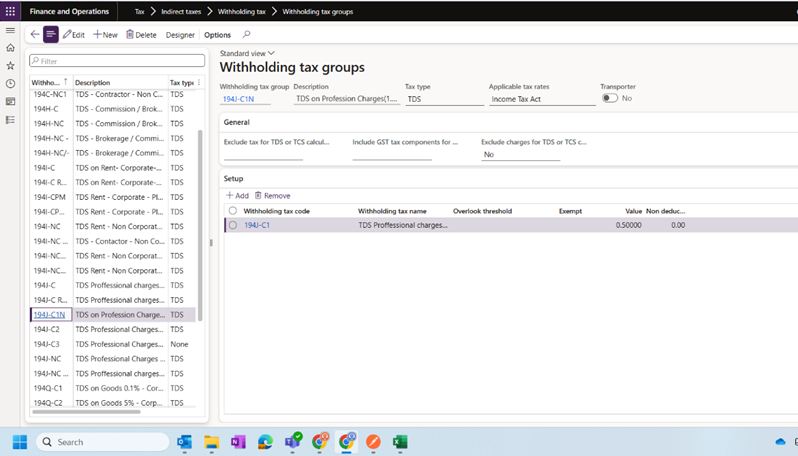798x456 pixels.
Task: Open the app launcher waffle menu
Action: pos(11,11)
